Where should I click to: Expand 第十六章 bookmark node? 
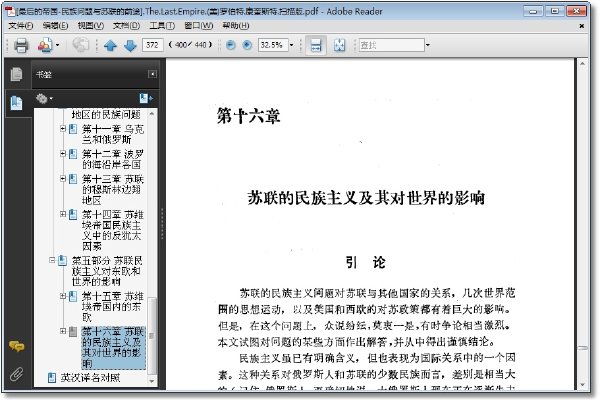(63, 331)
